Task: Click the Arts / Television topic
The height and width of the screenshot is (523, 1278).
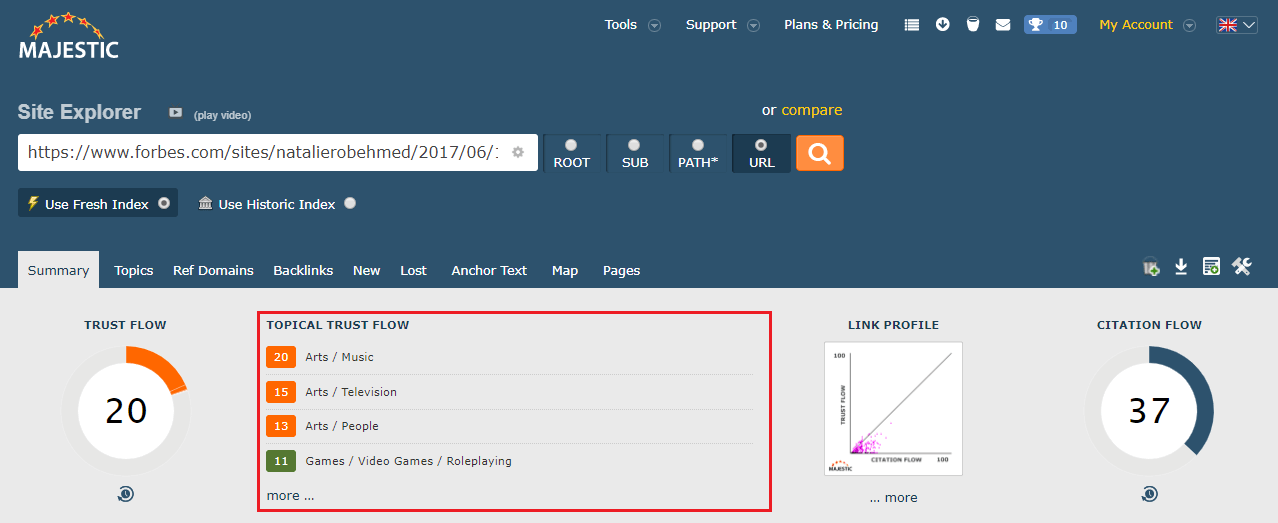Action: point(351,392)
